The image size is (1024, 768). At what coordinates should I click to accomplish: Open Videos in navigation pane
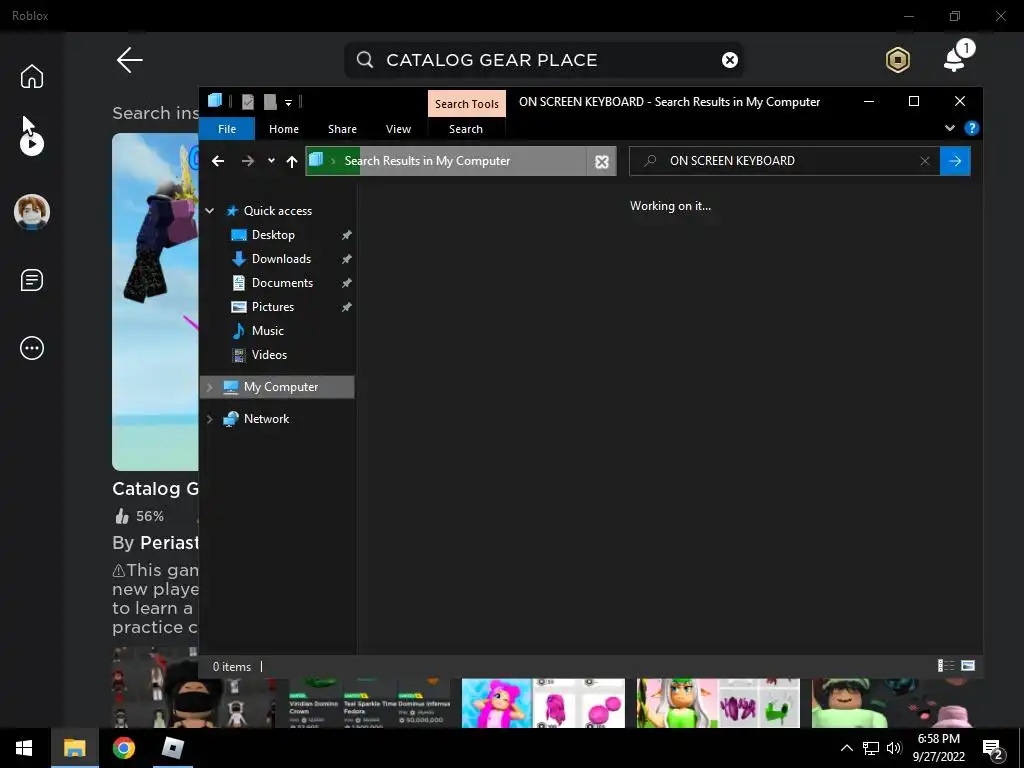click(x=269, y=355)
